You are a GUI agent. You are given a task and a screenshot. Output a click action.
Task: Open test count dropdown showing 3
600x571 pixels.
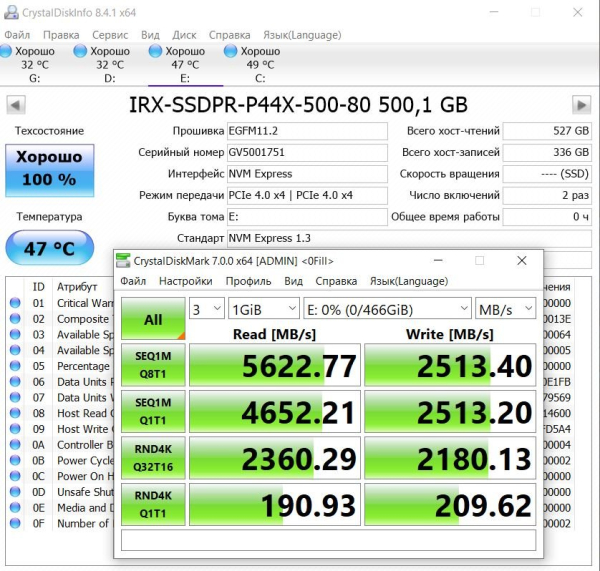tap(207, 308)
